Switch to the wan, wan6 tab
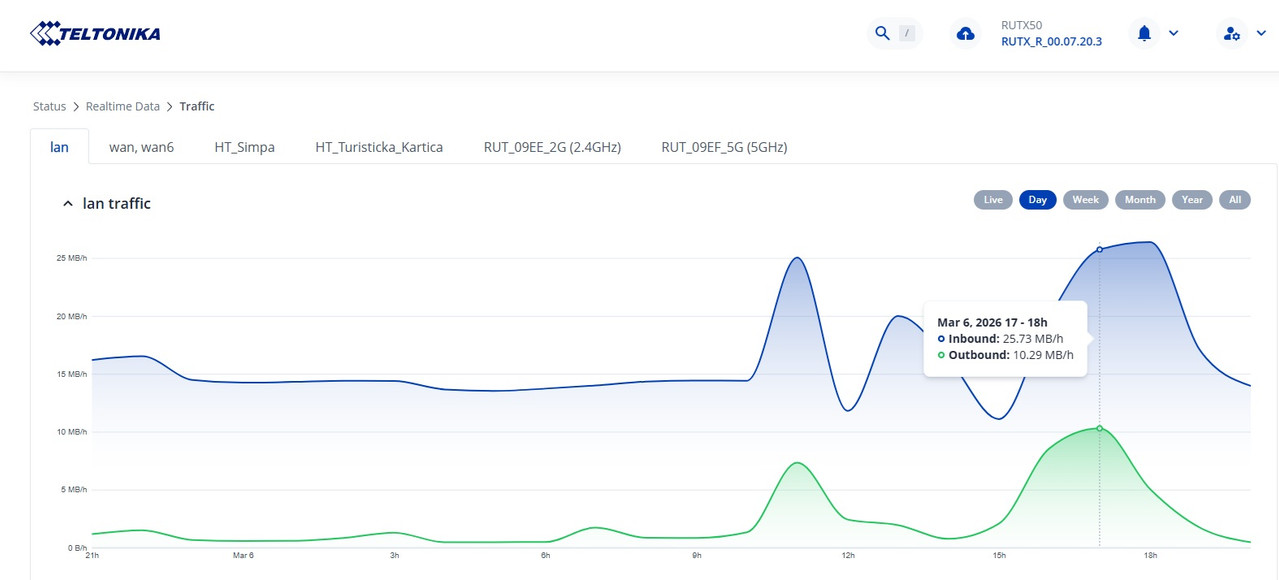This screenshot has height=580, width=1279. pyautogui.click(x=141, y=147)
